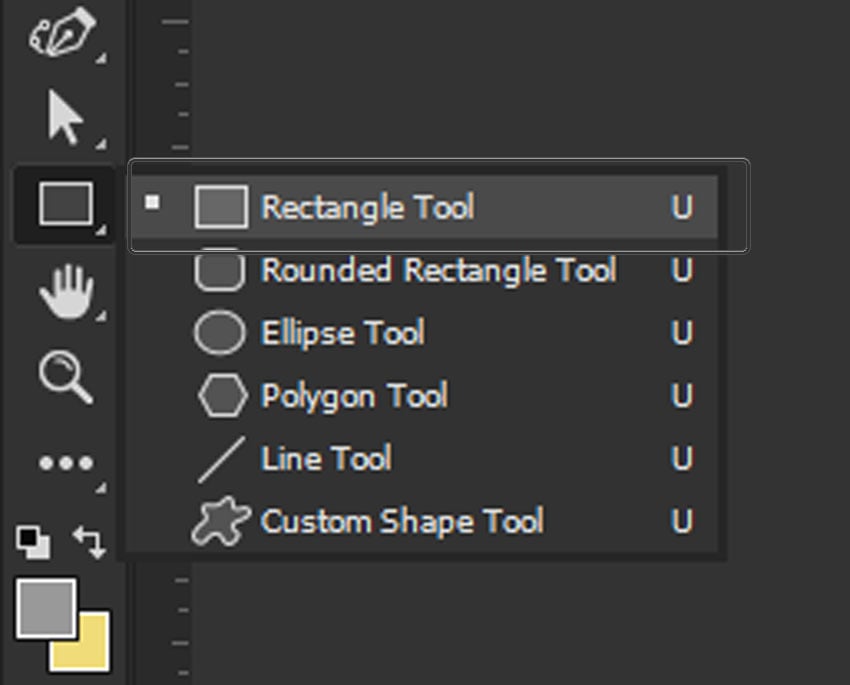Select the Path Selection arrow tool
Screen dimensions: 850x685
click(x=63, y=115)
